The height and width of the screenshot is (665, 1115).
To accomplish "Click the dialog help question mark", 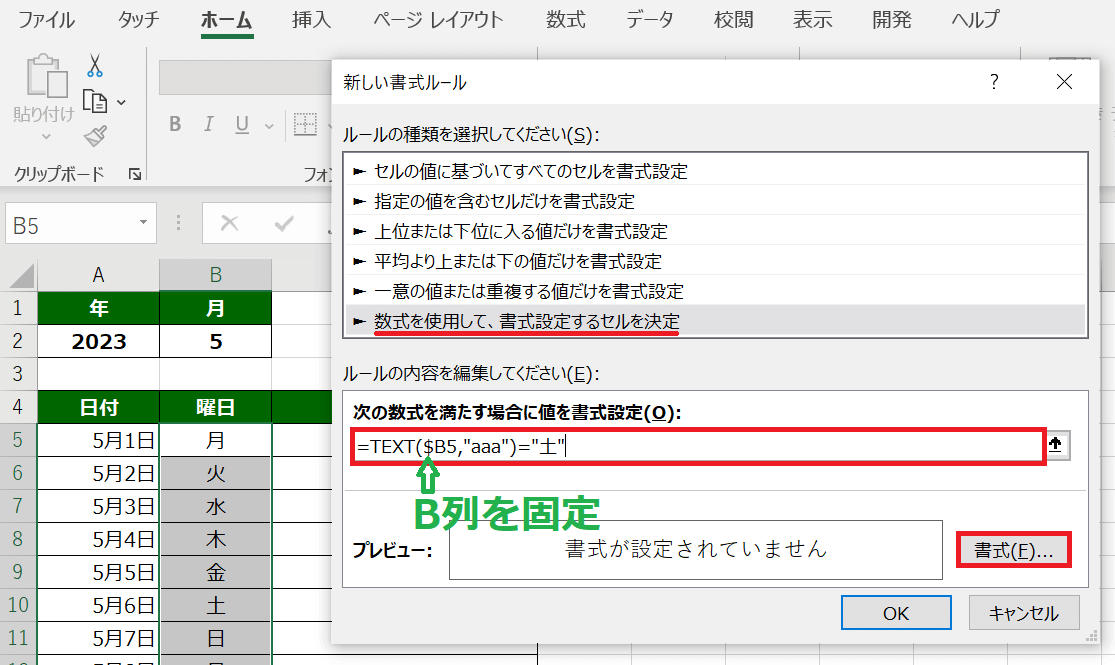I will click(x=994, y=82).
